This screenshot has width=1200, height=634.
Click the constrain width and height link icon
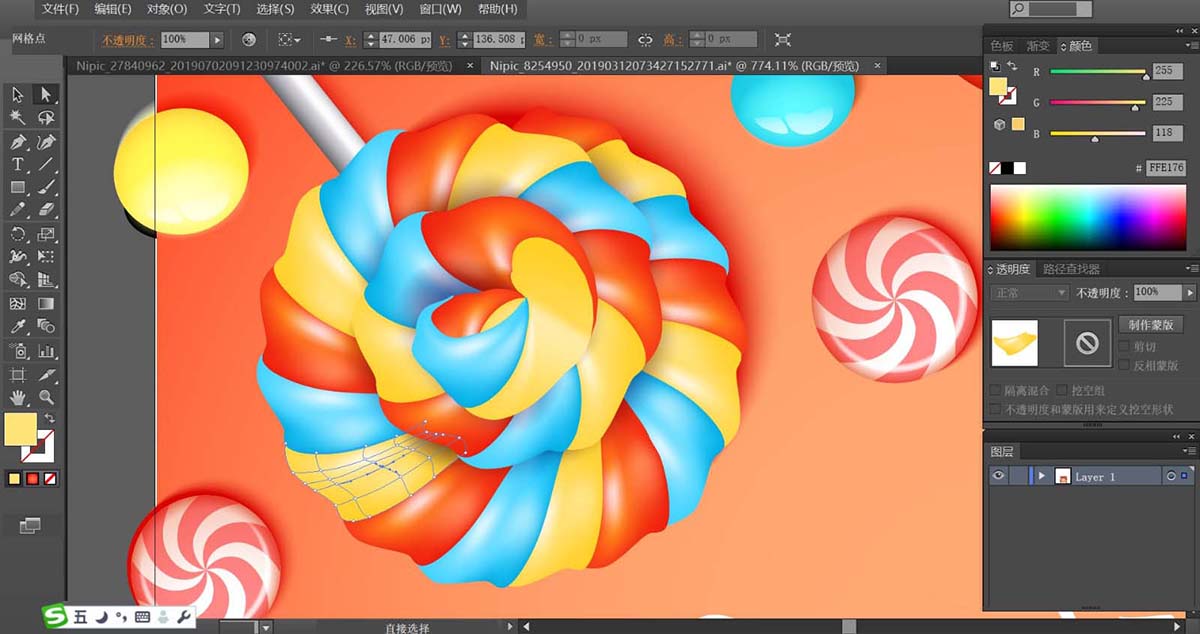(x=645, y=39)
